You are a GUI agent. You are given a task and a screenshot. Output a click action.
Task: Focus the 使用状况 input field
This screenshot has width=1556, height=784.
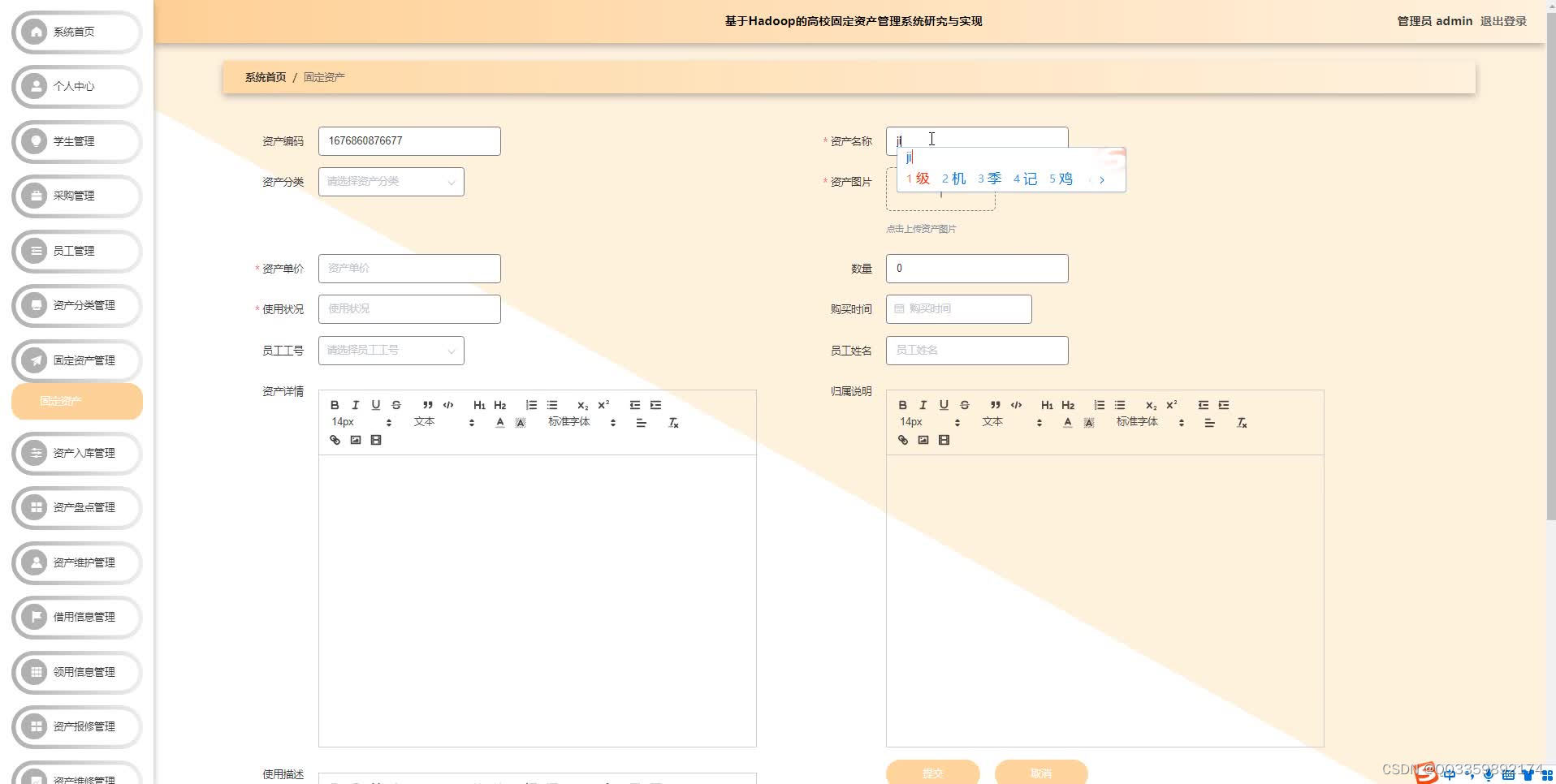(409, 309)
